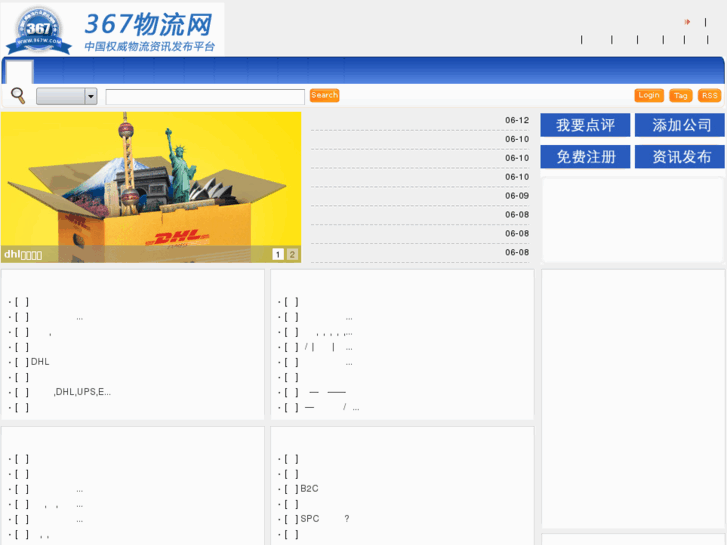727x545 pixels.
Task: Click the 免费注册 button
Action: [x=585, y=156]
